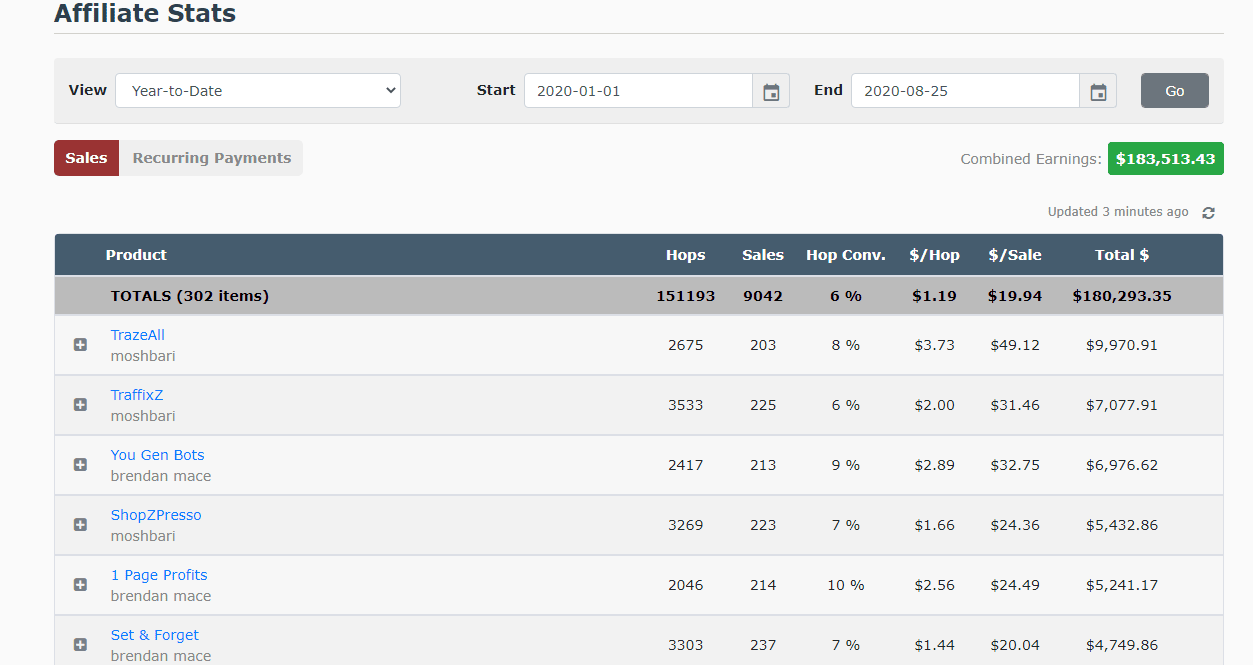Click the End date input field
The height and width of the screenshot is (665, 1253).
[x=965, y=91]
